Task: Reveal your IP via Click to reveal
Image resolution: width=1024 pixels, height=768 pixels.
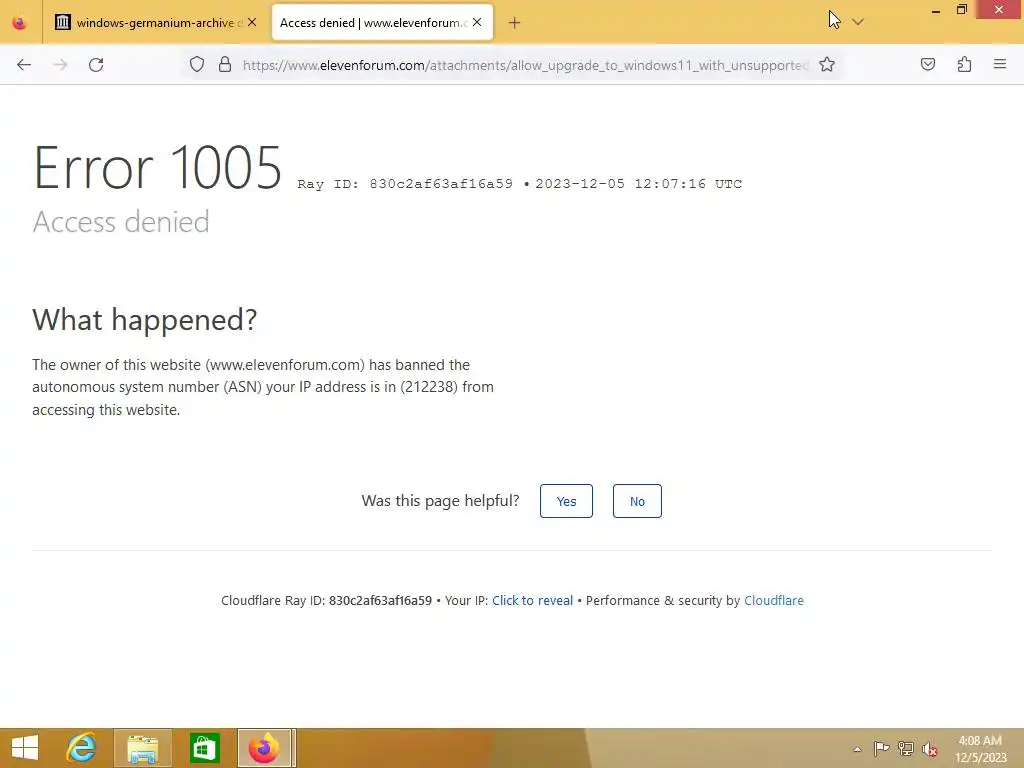Action: [532, 601]
